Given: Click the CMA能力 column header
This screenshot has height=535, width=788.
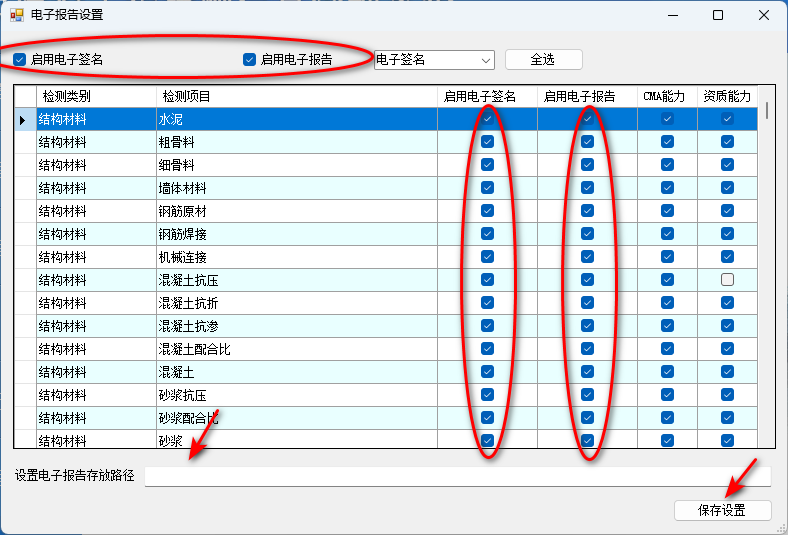Looking at the screenshot, I should tap(666, 97).
